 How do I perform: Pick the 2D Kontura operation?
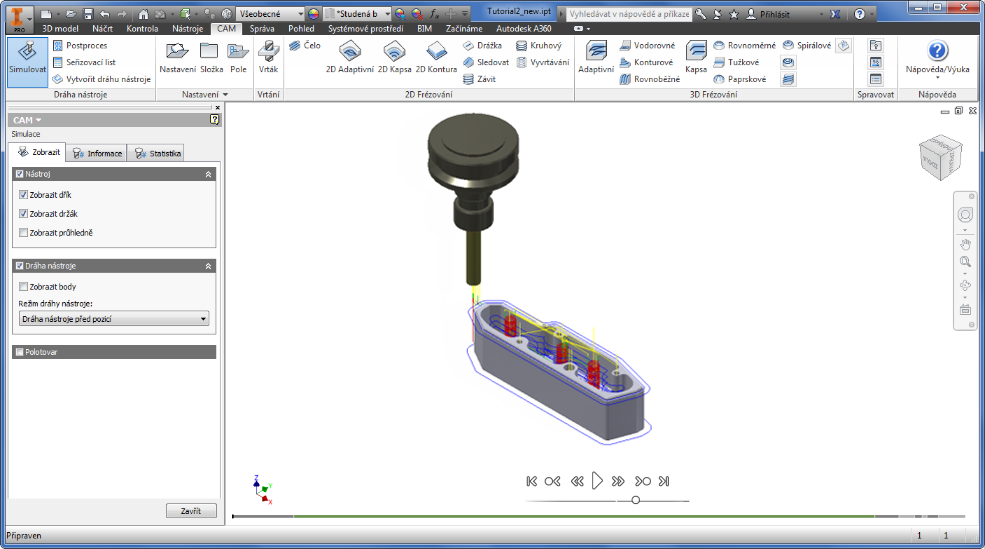click(436, 58)
